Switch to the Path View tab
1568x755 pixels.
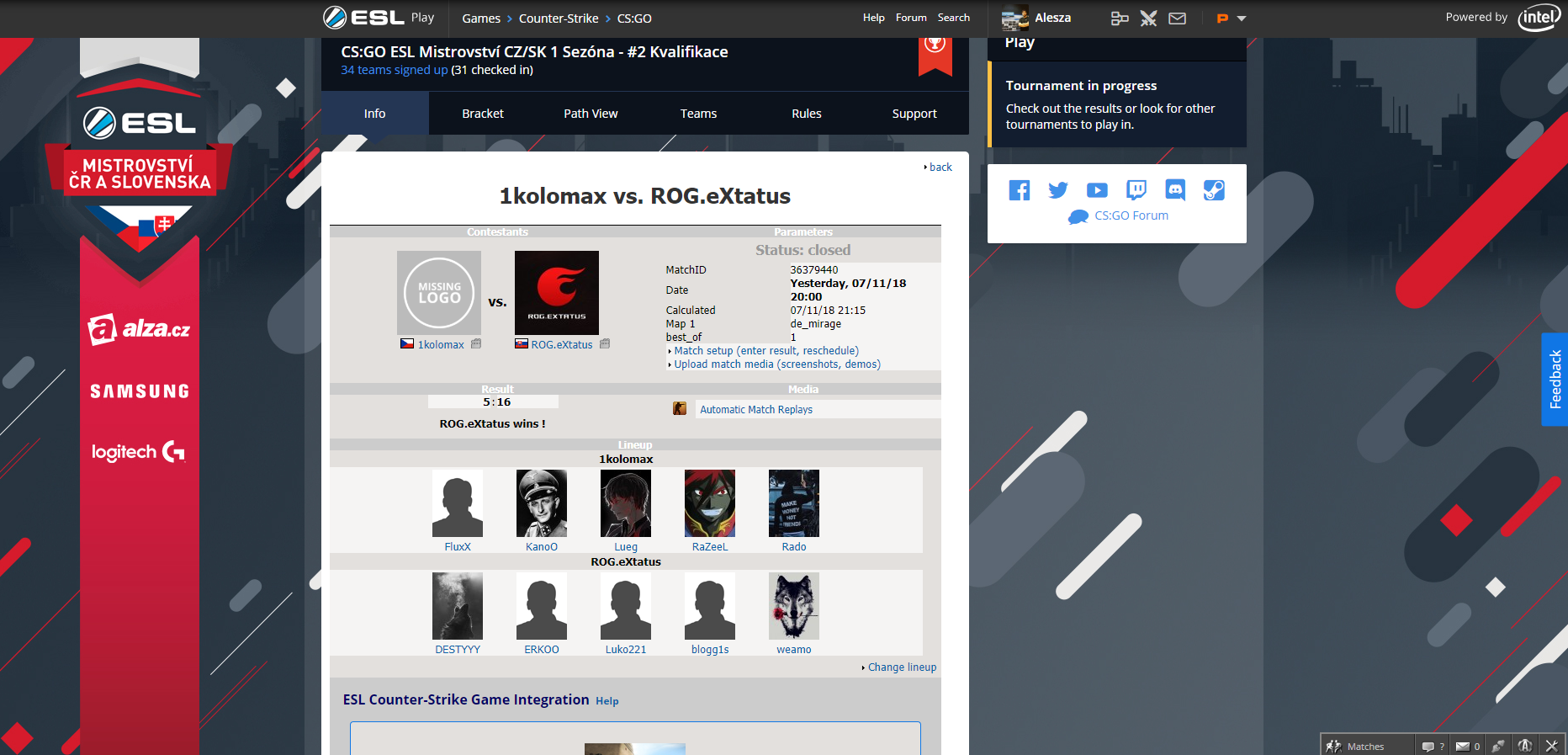[591, 114]
